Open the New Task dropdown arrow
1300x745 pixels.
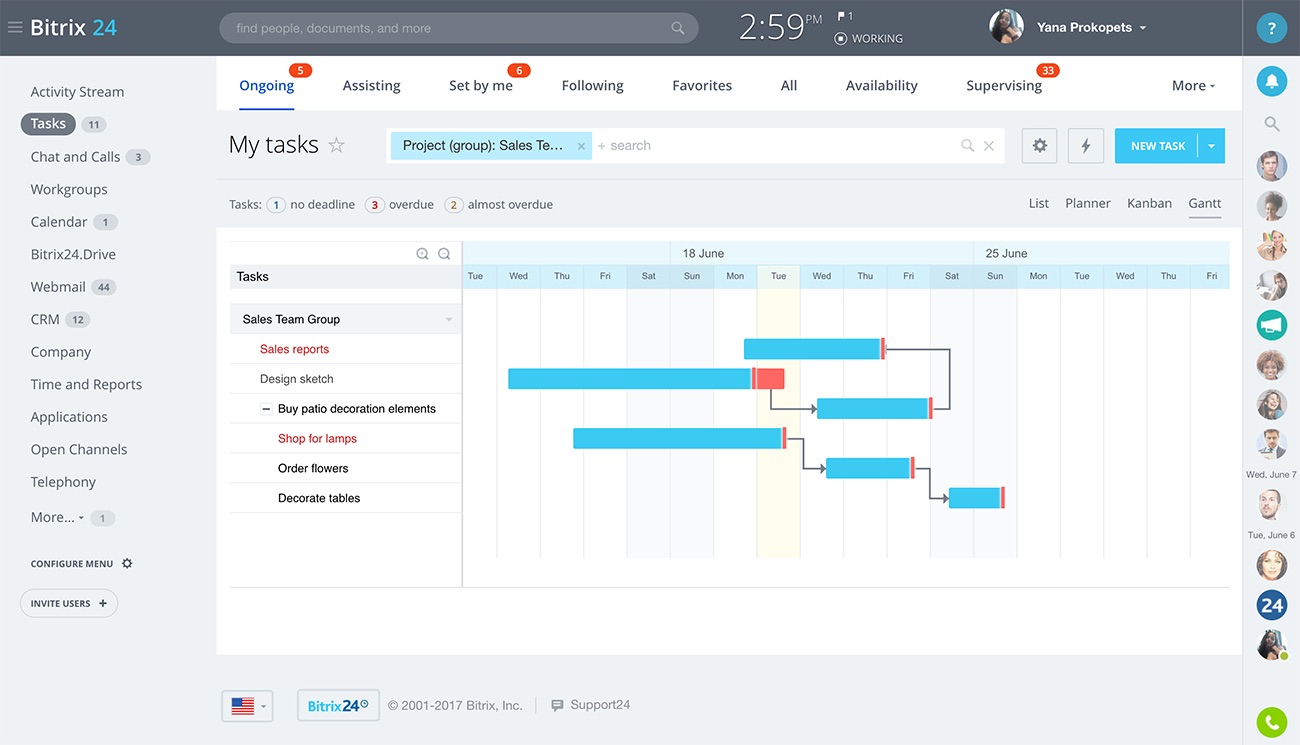pyautogui.click(x=1211, y=146)
